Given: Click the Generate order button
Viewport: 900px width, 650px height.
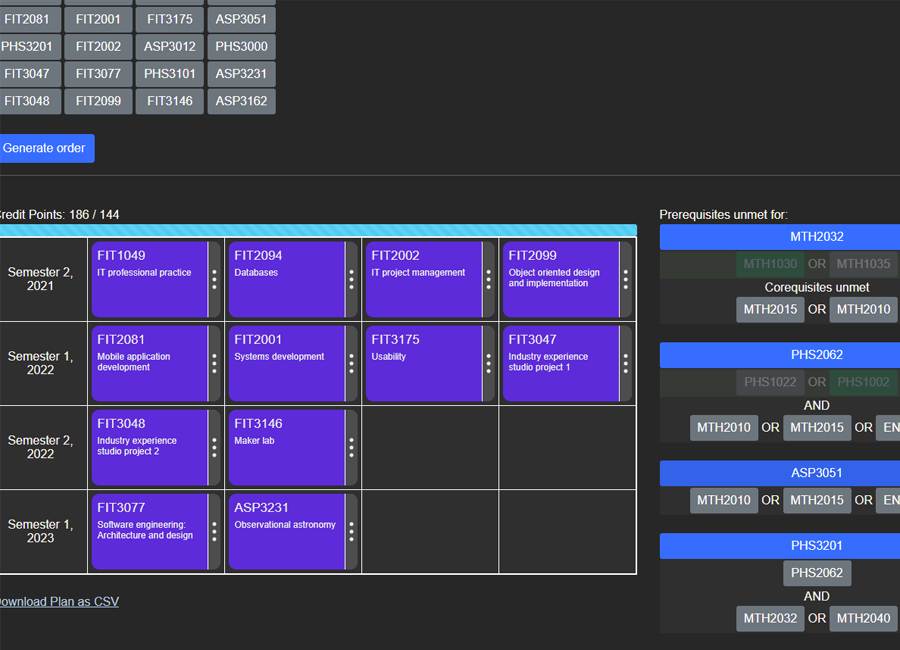Looking at the screenshot, I should coord(45,148).
